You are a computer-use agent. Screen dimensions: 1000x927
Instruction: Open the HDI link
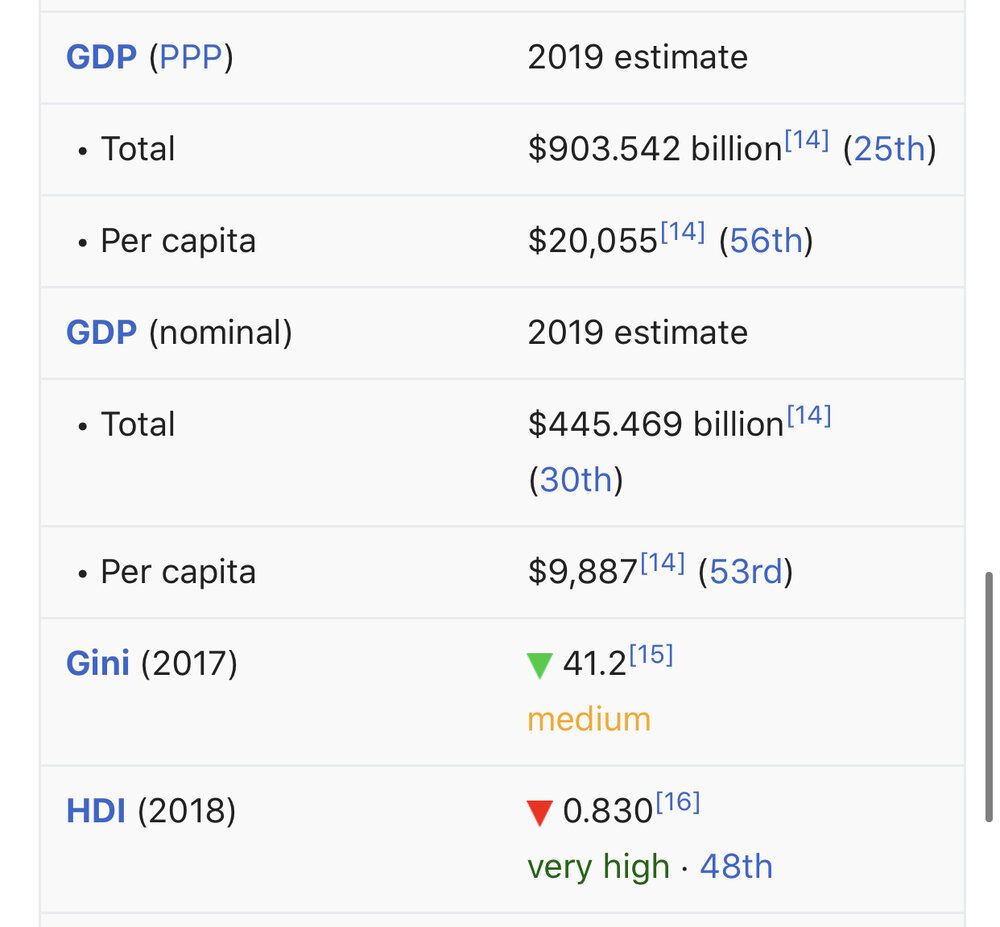click(x=96, y=811)
